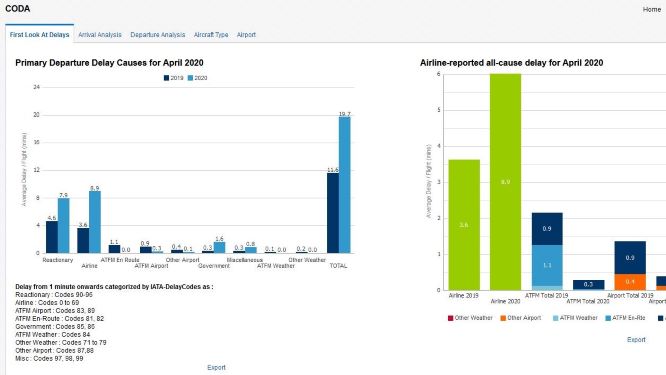Click the ATFM Total 2020 bar labeled 0.3
This screenshot has width=666, height=375.
click(x=588, y=285)
